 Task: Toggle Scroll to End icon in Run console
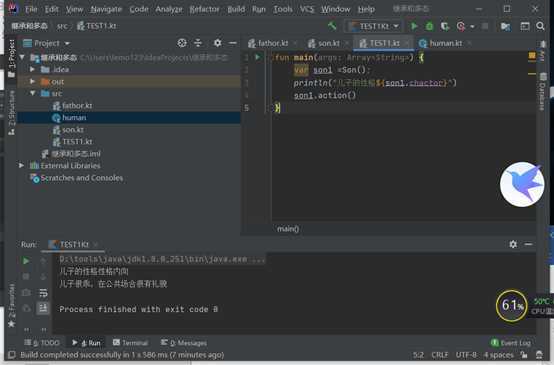click(x=43, y=308)
